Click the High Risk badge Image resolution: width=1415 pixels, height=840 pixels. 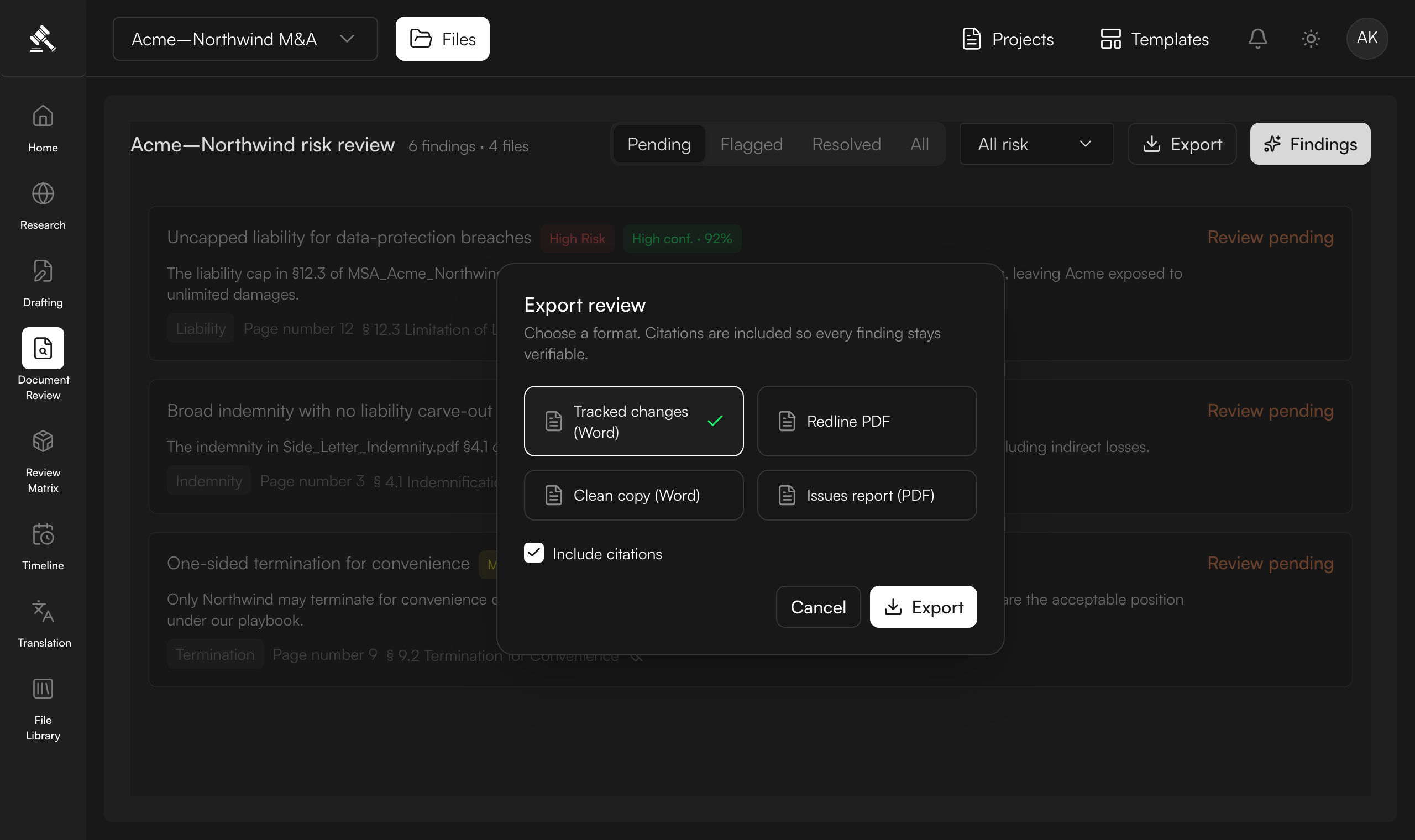coord(577,238)
